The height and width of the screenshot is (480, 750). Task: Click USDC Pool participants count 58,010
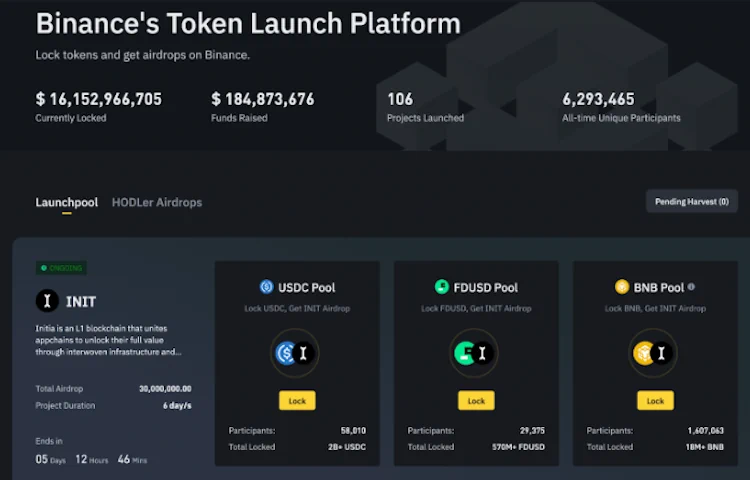click(x=353, y=431)
